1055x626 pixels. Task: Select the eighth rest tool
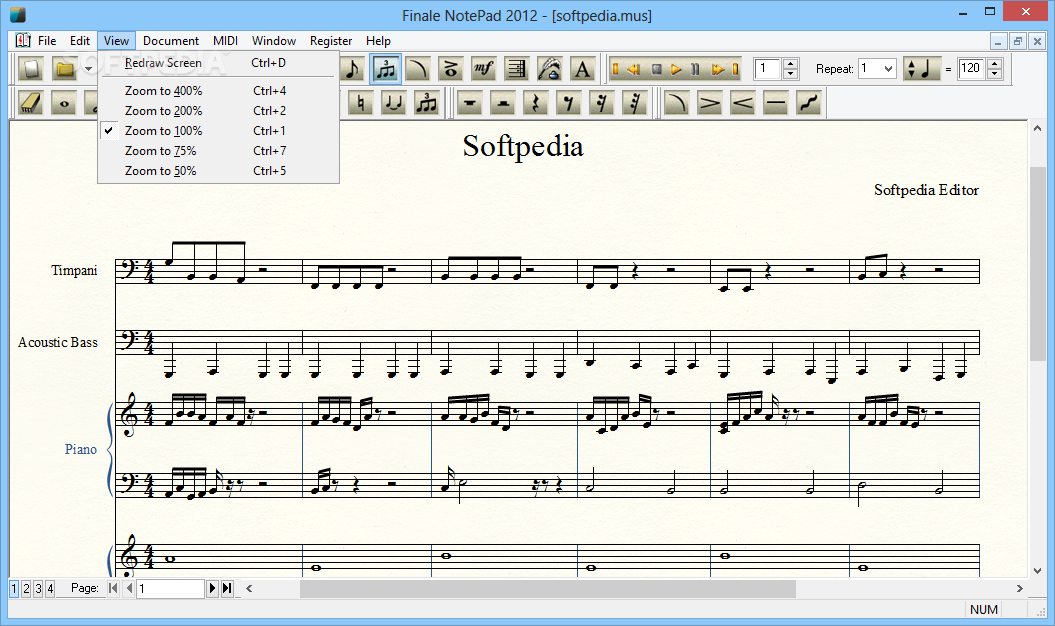point(569,103)
